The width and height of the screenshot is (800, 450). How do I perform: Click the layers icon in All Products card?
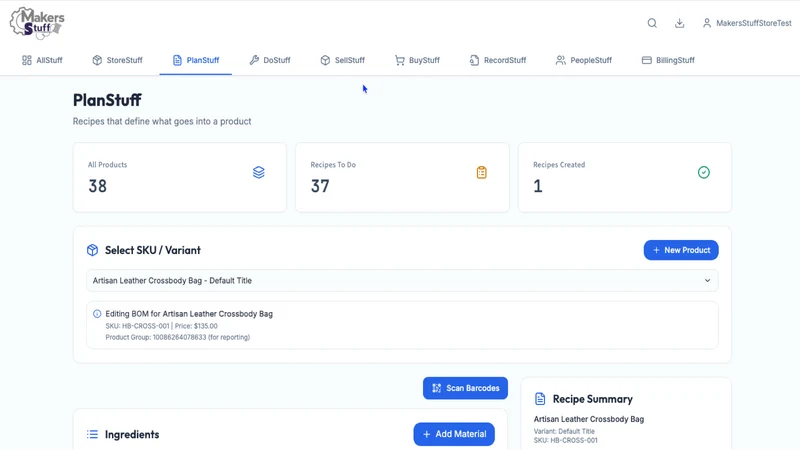[259, 172]
